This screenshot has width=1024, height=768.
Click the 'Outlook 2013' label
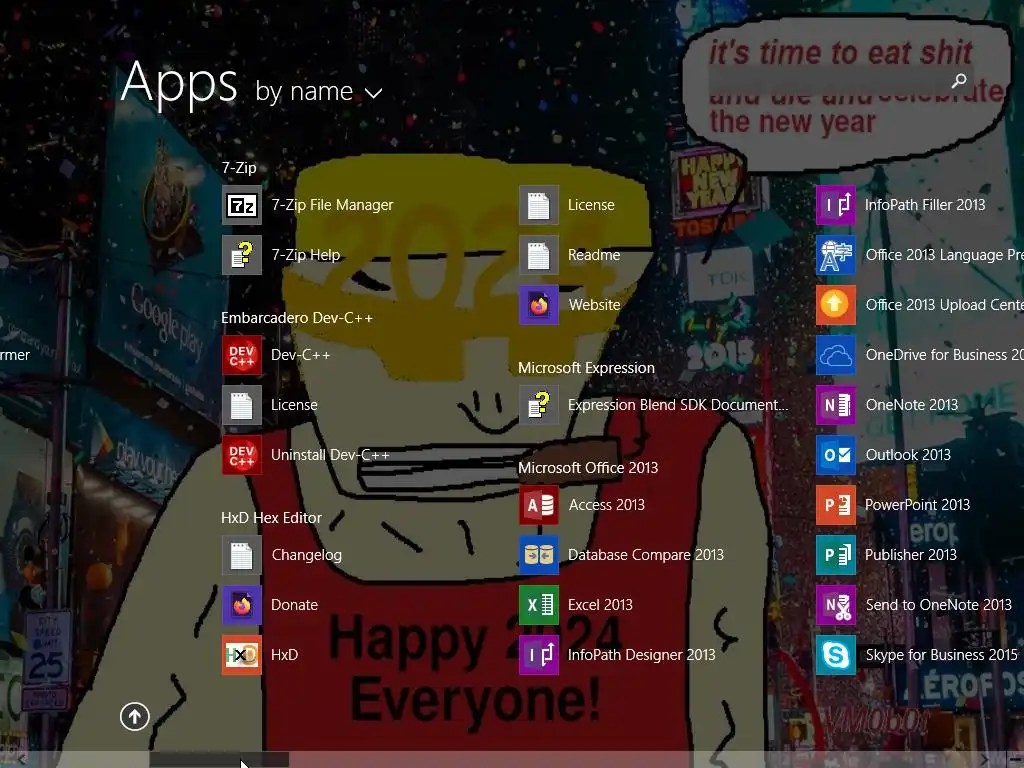pos(908,455)
